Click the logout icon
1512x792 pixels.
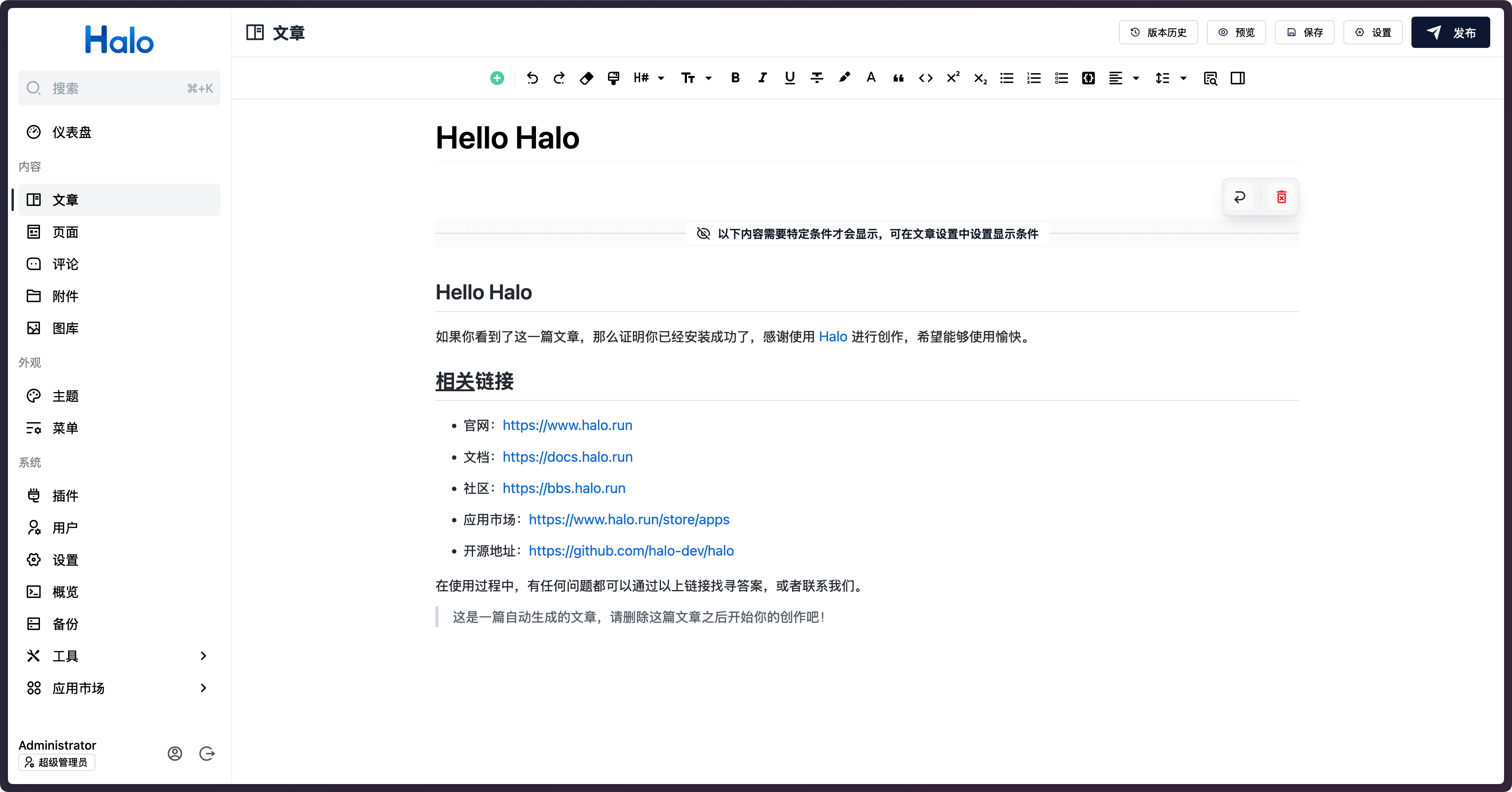coord(207,753)
